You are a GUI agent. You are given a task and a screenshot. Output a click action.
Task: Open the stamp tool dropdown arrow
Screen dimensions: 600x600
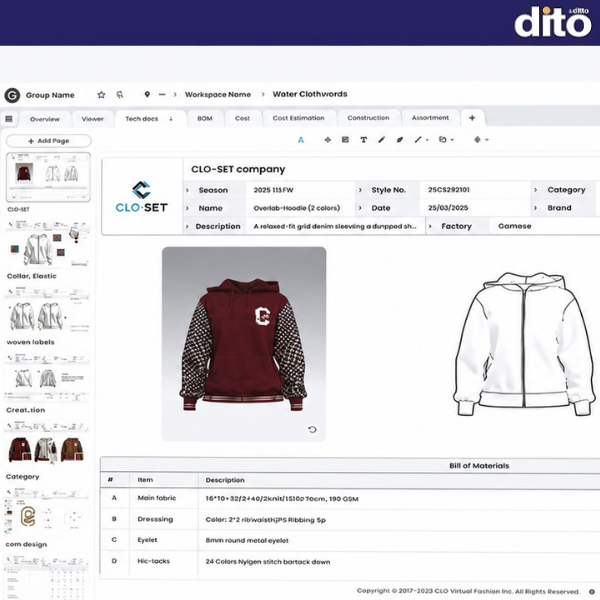487,140
